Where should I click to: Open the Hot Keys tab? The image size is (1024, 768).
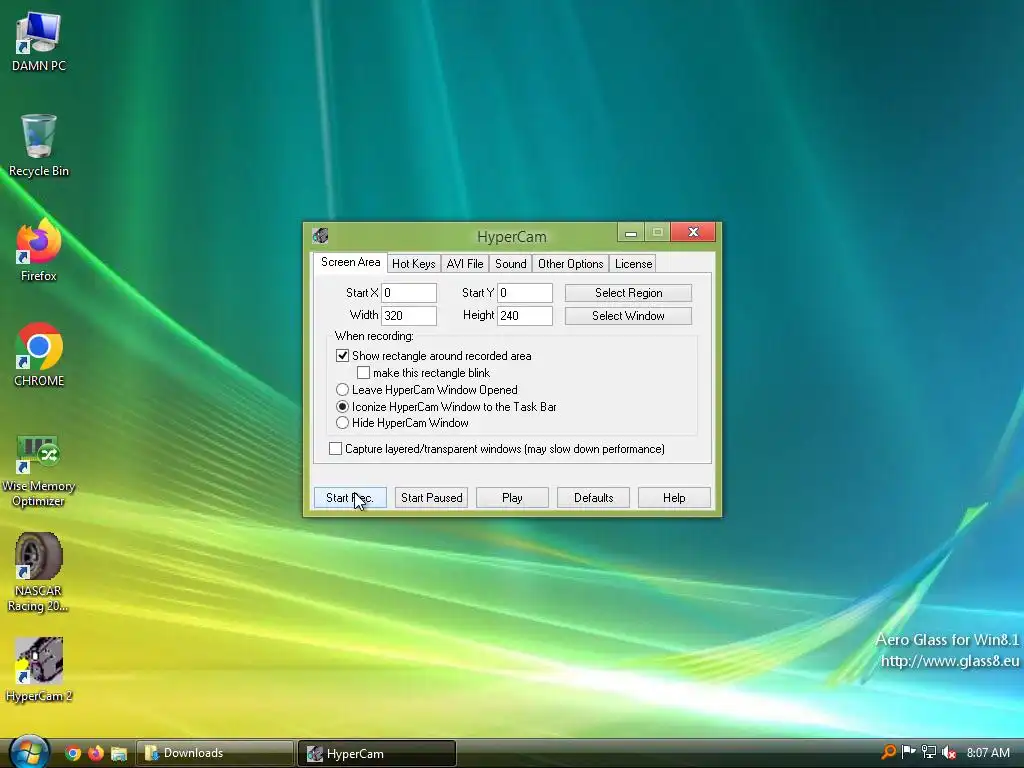pos(413,264)
